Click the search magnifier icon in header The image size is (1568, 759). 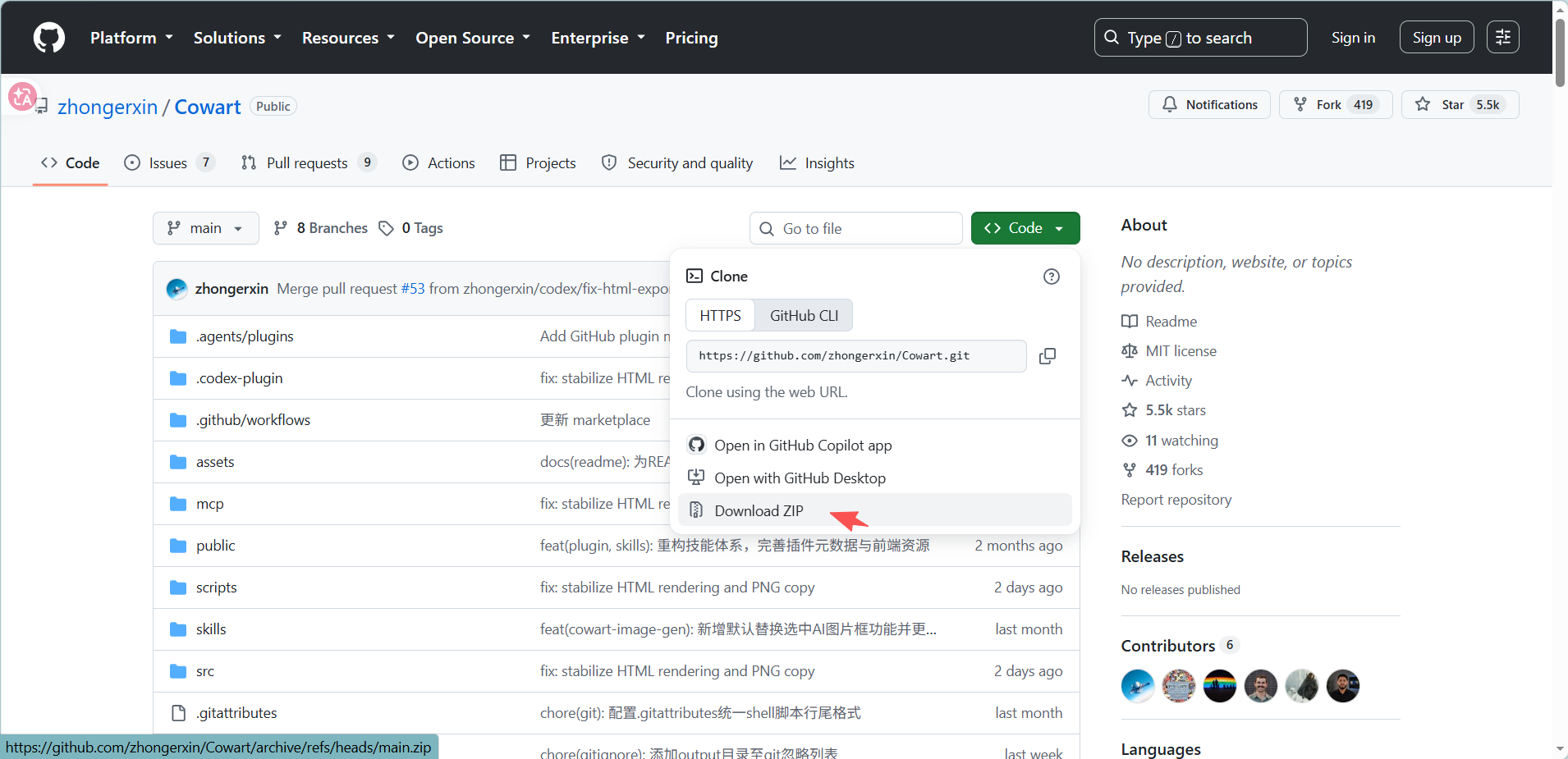1112,38
